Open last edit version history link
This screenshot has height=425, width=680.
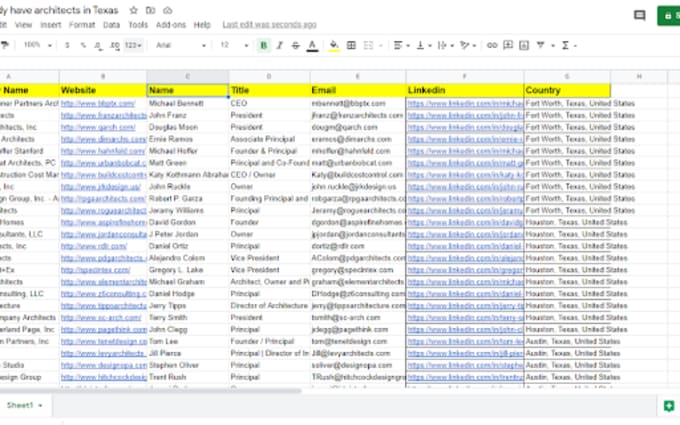point(269,25)
